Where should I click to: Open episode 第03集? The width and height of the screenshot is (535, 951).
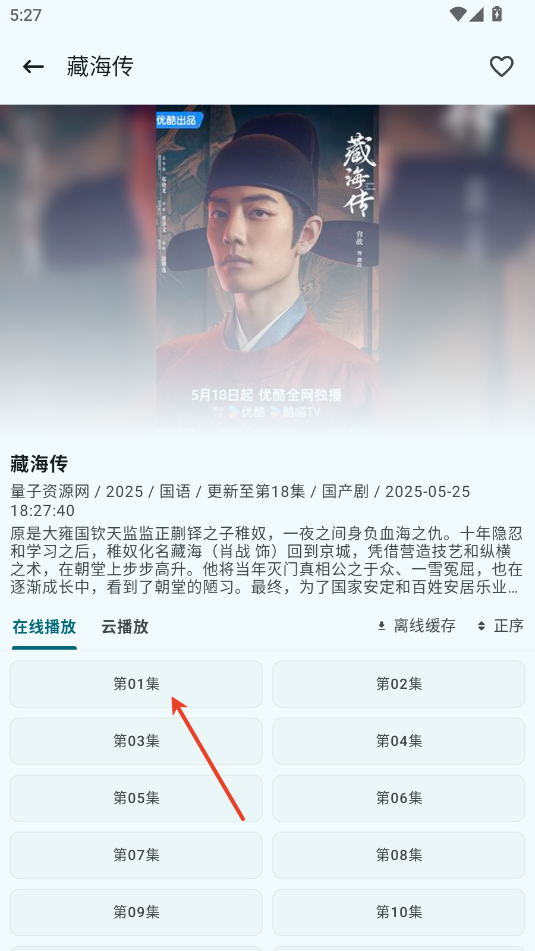(x=136, y=741)
